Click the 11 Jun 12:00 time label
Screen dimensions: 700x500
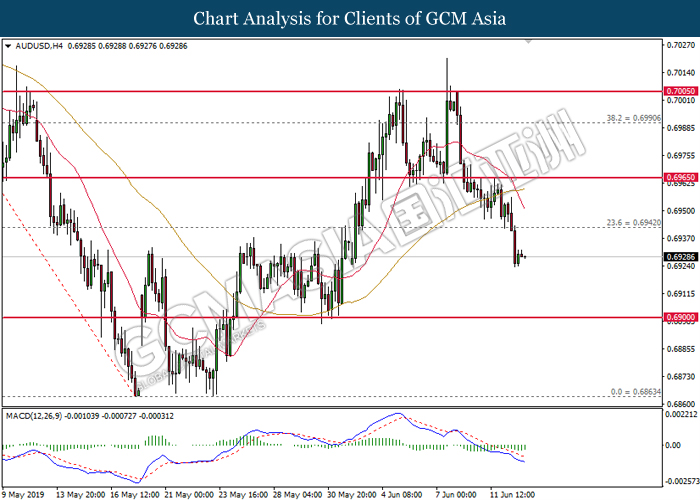pyautogui.click(x=516, y=493)
